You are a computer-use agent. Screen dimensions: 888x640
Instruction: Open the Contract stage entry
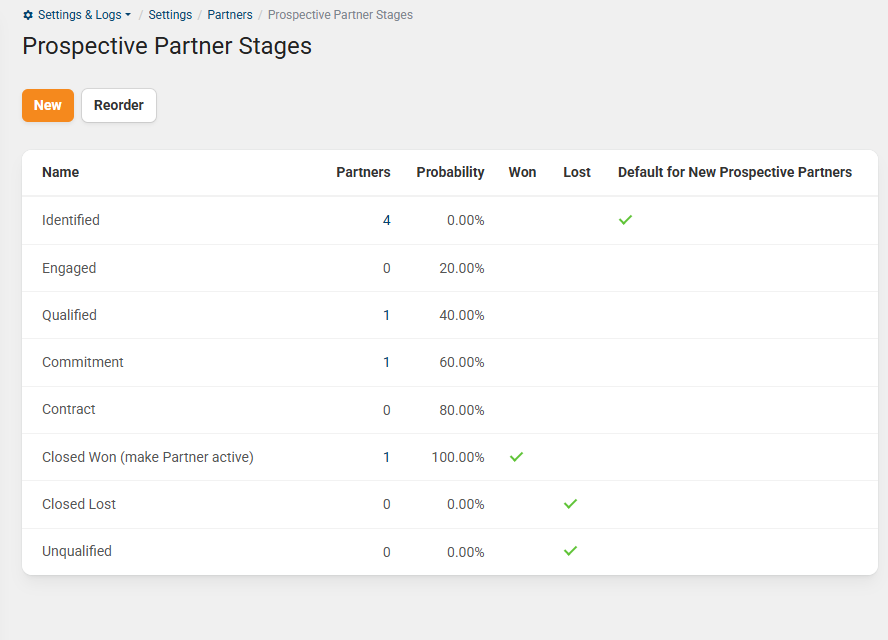[x=69, y=409]
